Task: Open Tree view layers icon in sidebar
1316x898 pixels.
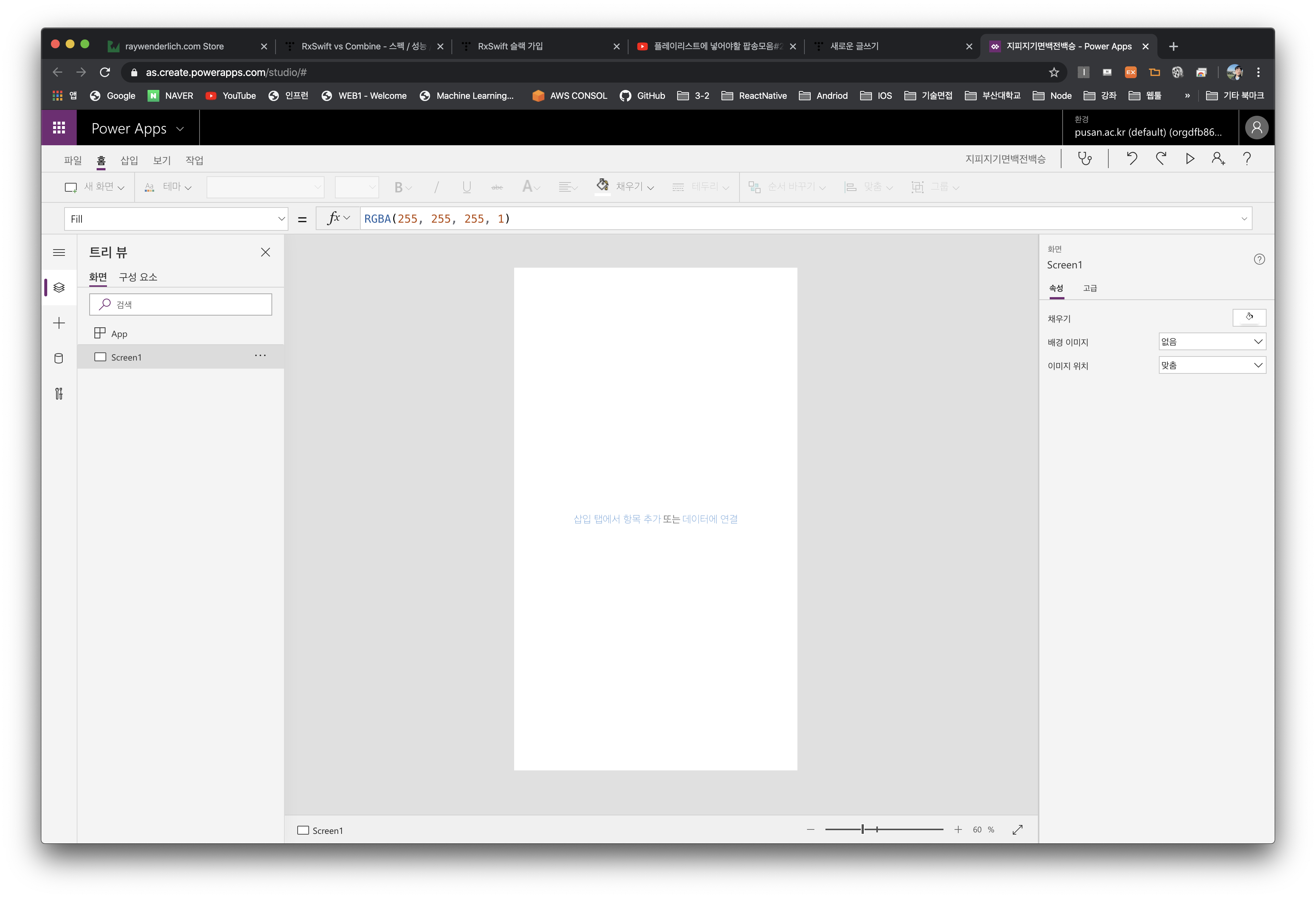Action: [x=59, y=288]
